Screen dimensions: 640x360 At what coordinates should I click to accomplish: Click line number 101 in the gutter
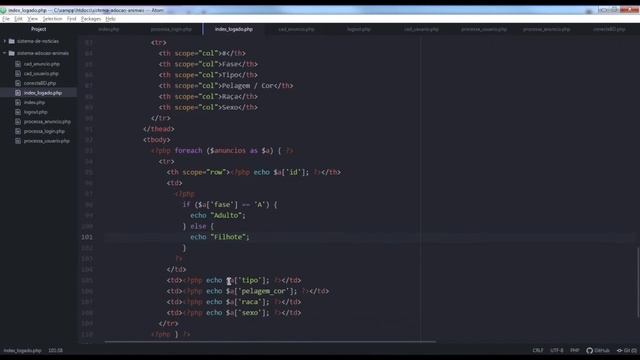coord(87,237)
